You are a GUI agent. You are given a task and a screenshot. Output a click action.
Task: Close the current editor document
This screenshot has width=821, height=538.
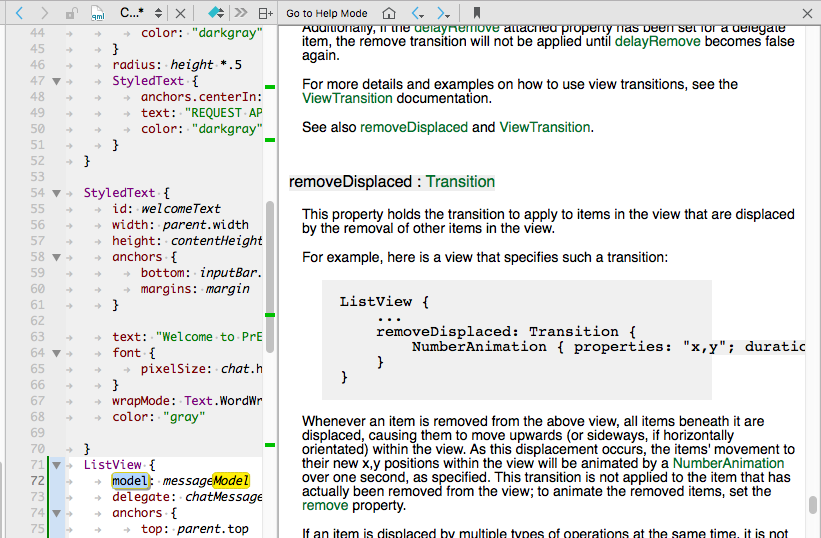(179, 13)
